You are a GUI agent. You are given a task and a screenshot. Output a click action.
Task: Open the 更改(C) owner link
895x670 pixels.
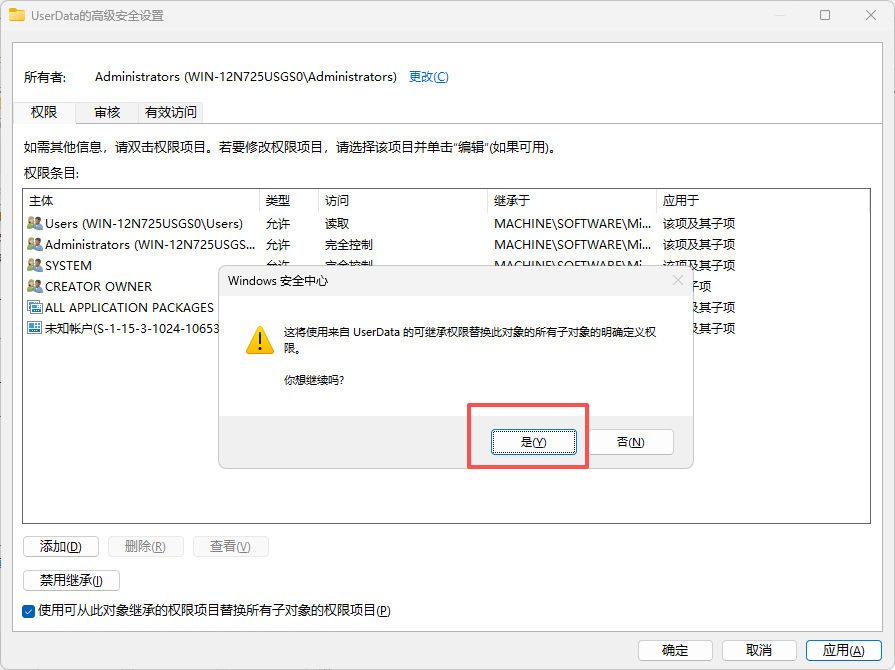tap(428, 76)
